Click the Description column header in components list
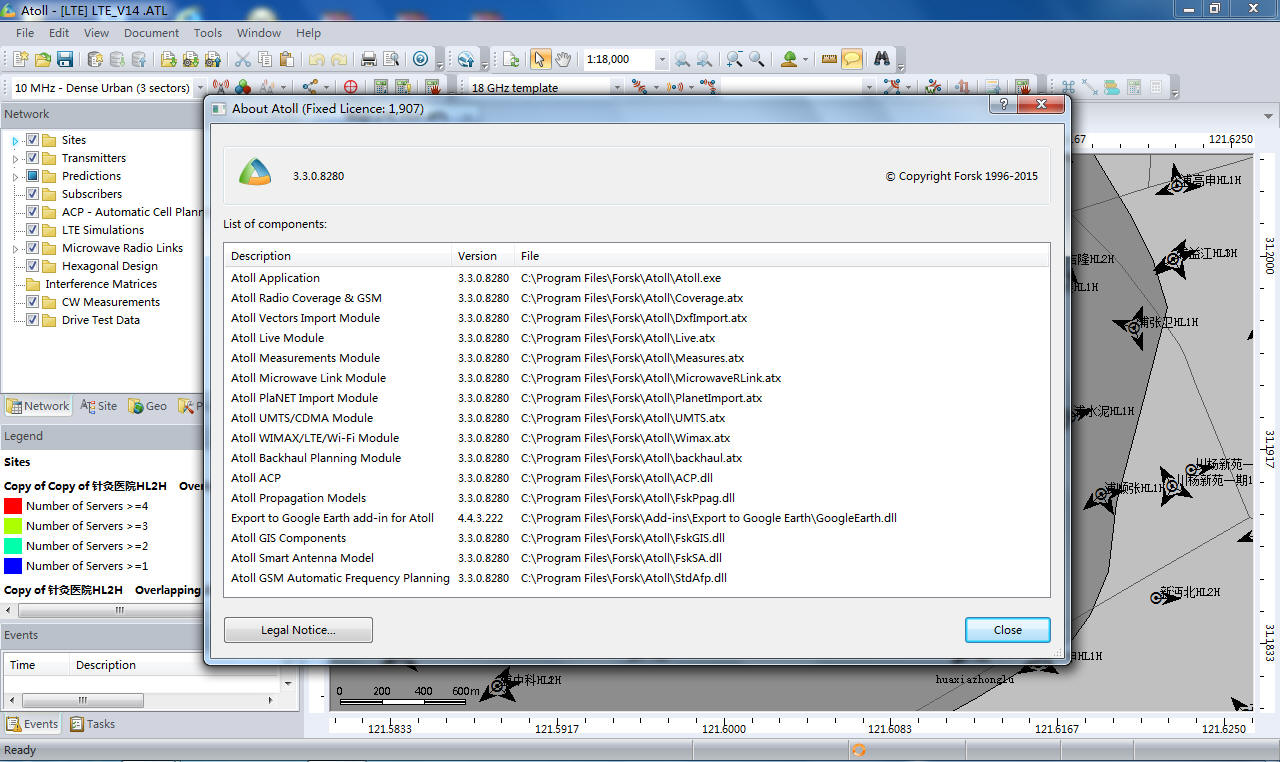This screenshot has height=762, width=1280. [x=337, y=256]
